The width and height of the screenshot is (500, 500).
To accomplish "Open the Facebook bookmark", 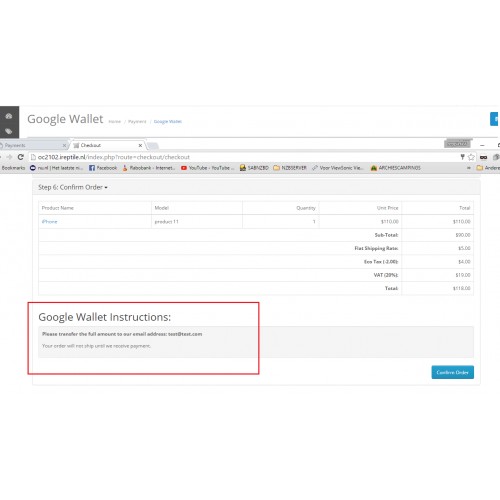I will tap(103, 168).
